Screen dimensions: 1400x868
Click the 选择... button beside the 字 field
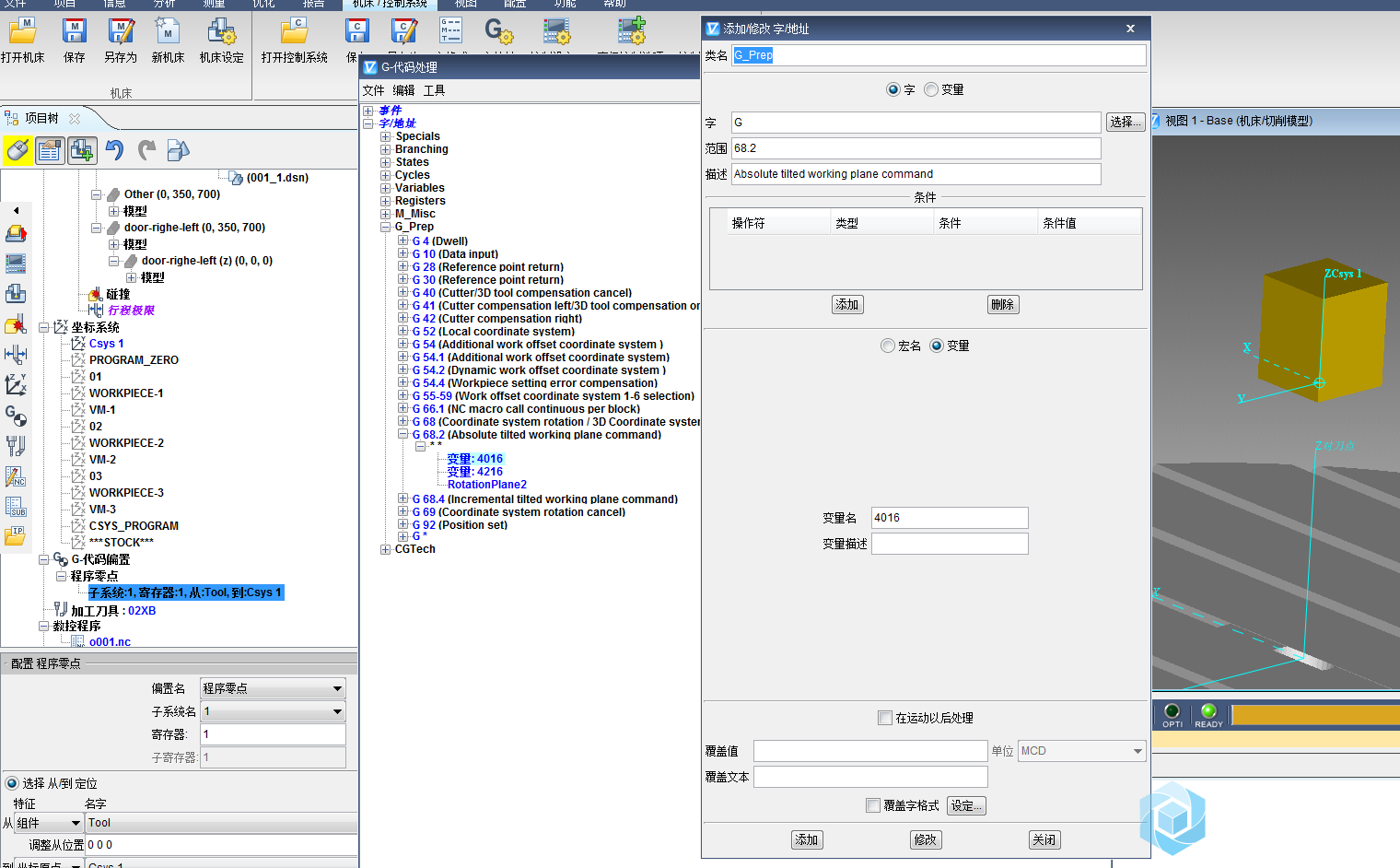1126,122
